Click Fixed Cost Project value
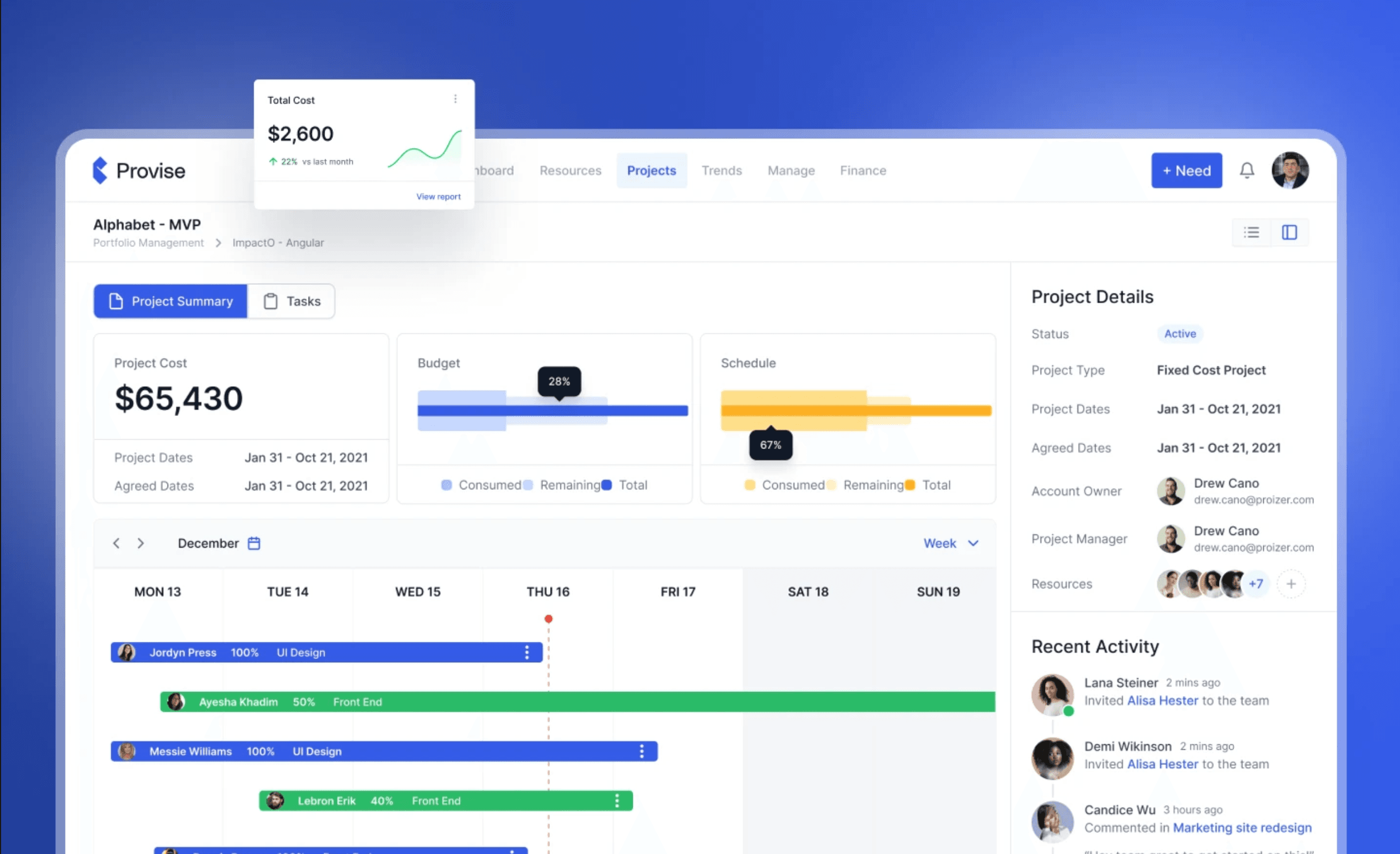Viewport: 1400px width, 854px height. coord(1211,370)
